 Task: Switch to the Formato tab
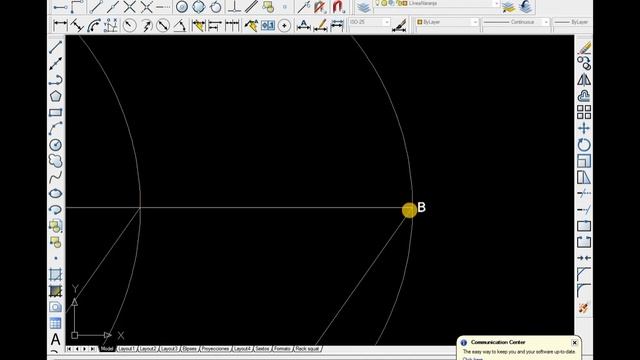(282, 349)
